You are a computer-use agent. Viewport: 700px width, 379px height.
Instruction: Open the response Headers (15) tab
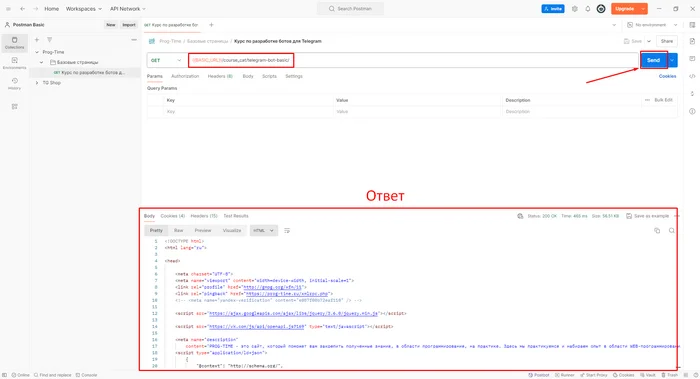(x=204, y=216)
